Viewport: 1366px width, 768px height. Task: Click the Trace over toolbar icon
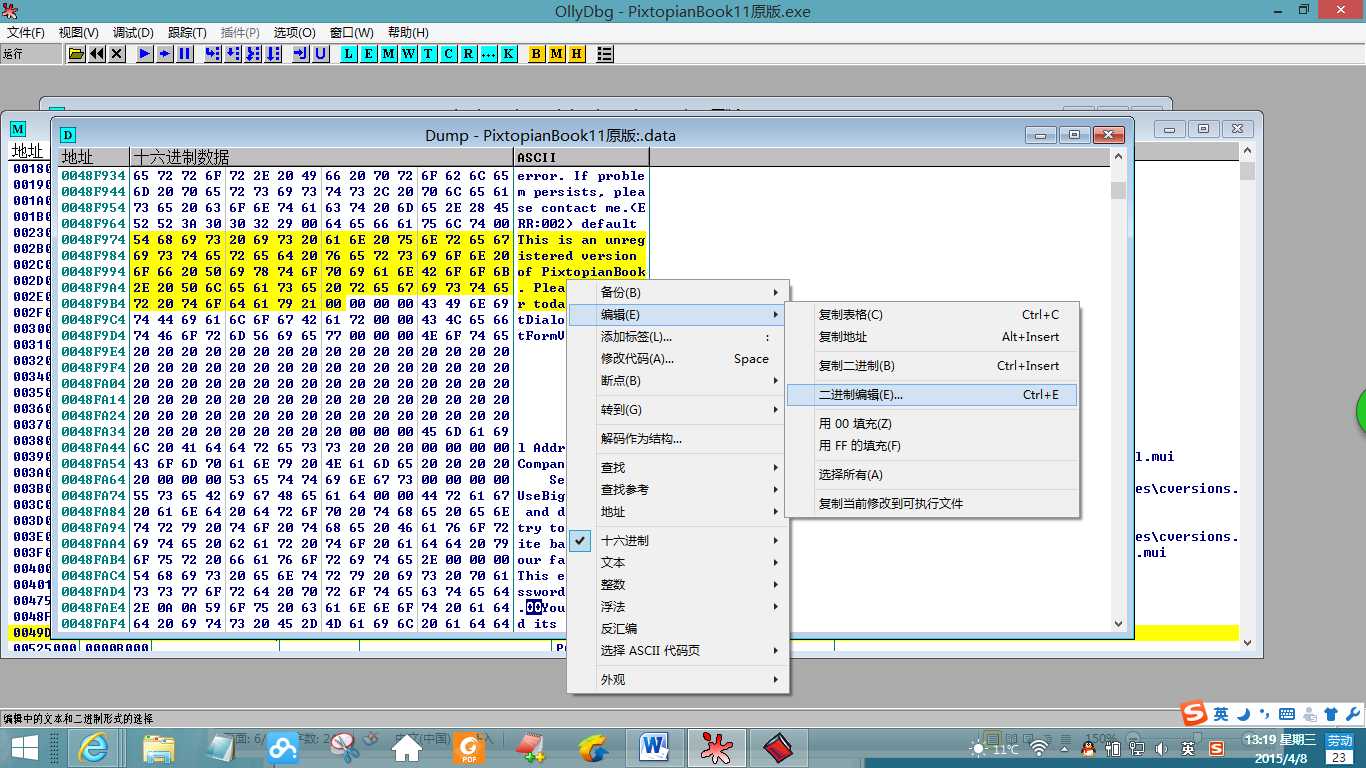coord(272,54)
